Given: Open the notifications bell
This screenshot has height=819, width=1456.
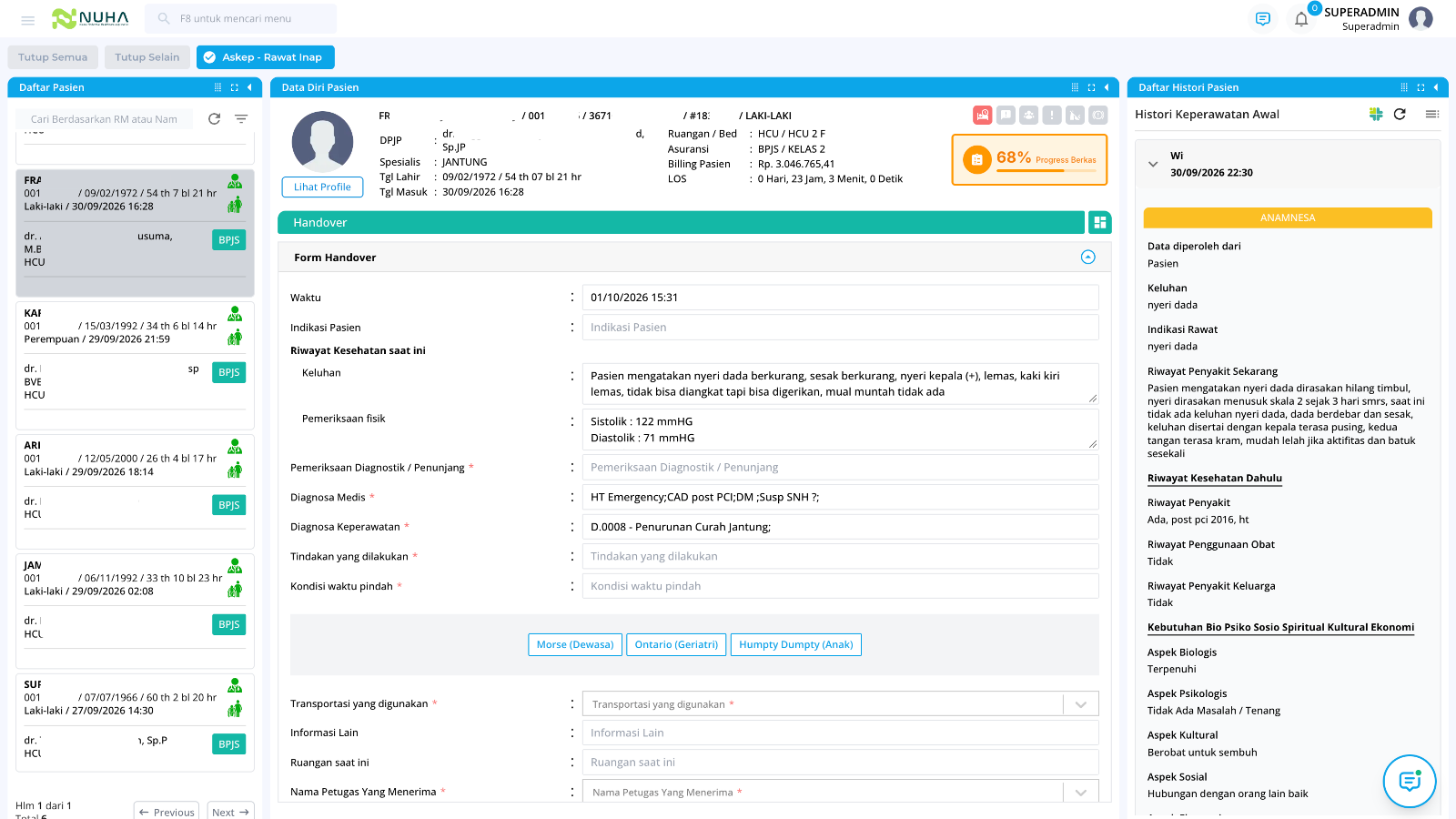Looking at the screenshot, I should (1301, 19).
